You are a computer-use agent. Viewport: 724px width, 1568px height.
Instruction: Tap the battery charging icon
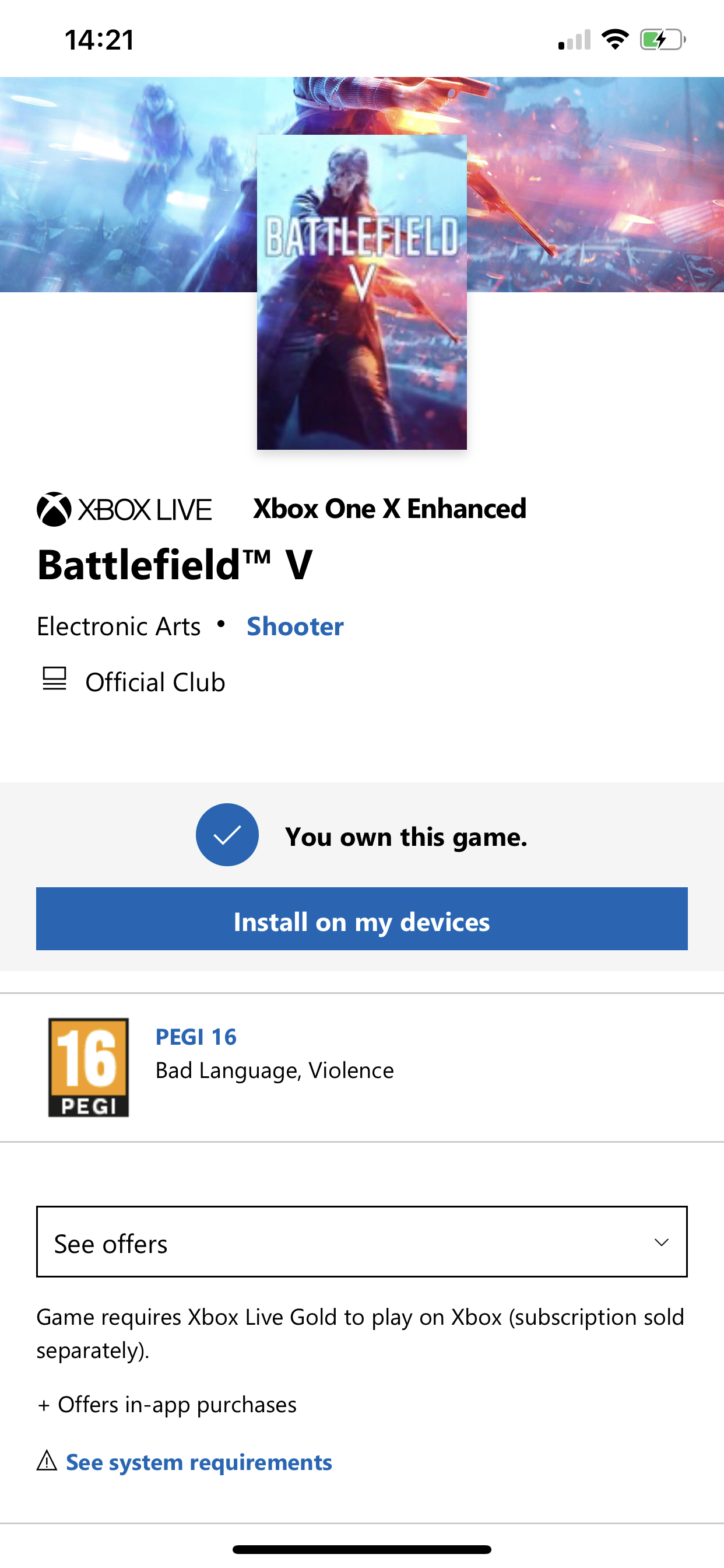pos(663,40)
